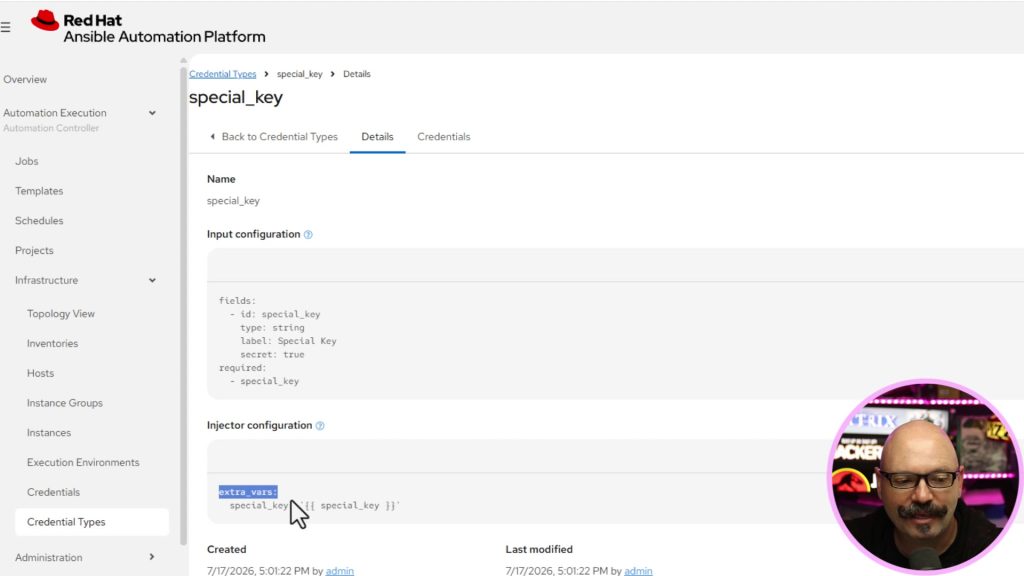
Task: Click the special_key value under Name
Action: 233,200
